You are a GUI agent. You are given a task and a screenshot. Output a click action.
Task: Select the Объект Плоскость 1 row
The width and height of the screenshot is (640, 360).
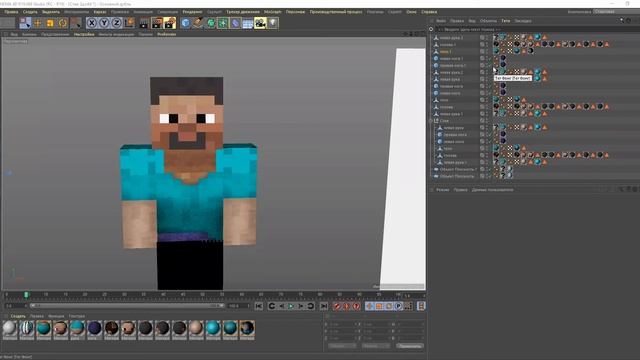tap(458, 169)
